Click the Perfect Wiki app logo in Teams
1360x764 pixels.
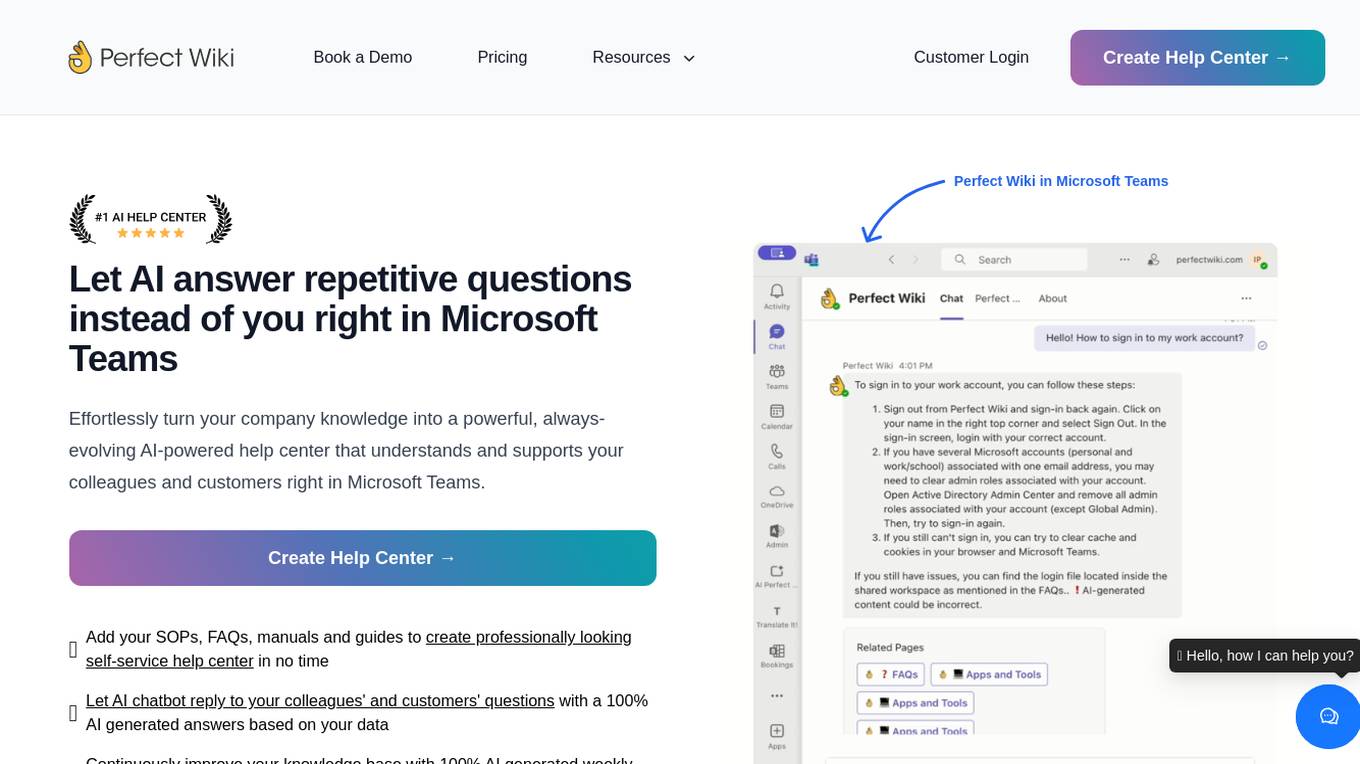pos(829,298)
